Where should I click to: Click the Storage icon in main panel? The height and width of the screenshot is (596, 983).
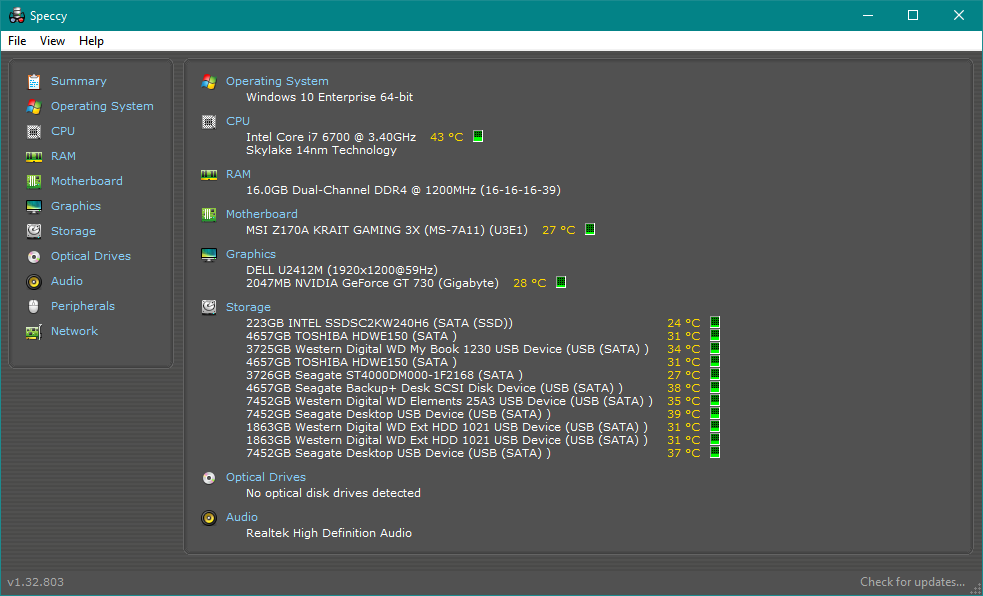point(209,307)
